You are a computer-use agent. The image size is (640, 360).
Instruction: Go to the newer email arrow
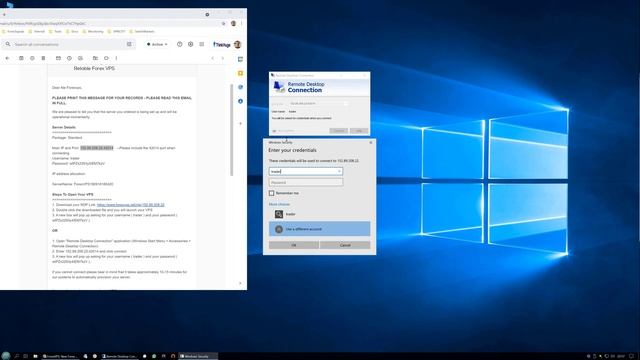point(213,58)
